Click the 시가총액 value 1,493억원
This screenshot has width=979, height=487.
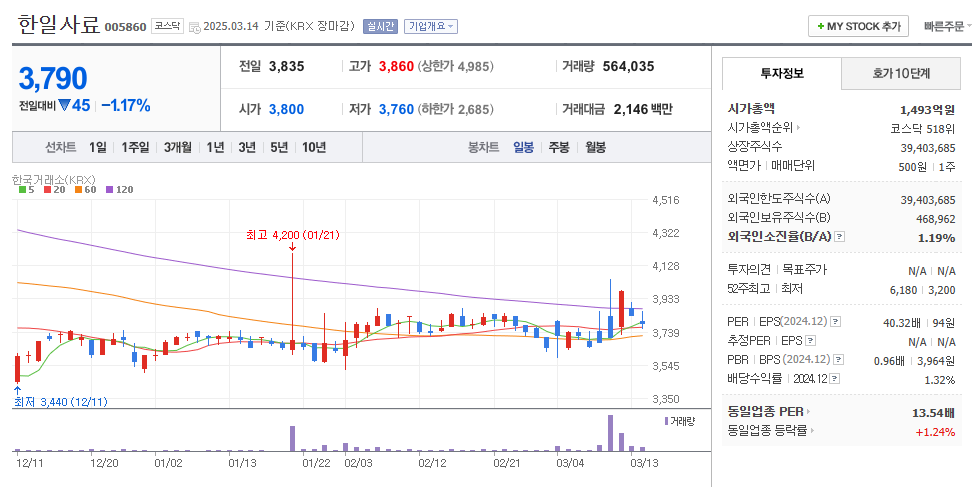[928, 110]
